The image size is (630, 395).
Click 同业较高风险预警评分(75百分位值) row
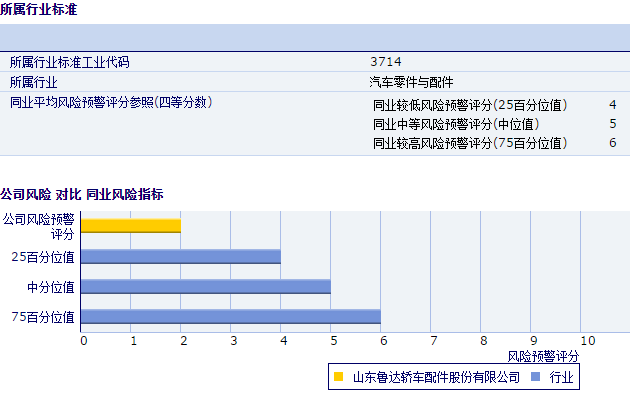495,143
